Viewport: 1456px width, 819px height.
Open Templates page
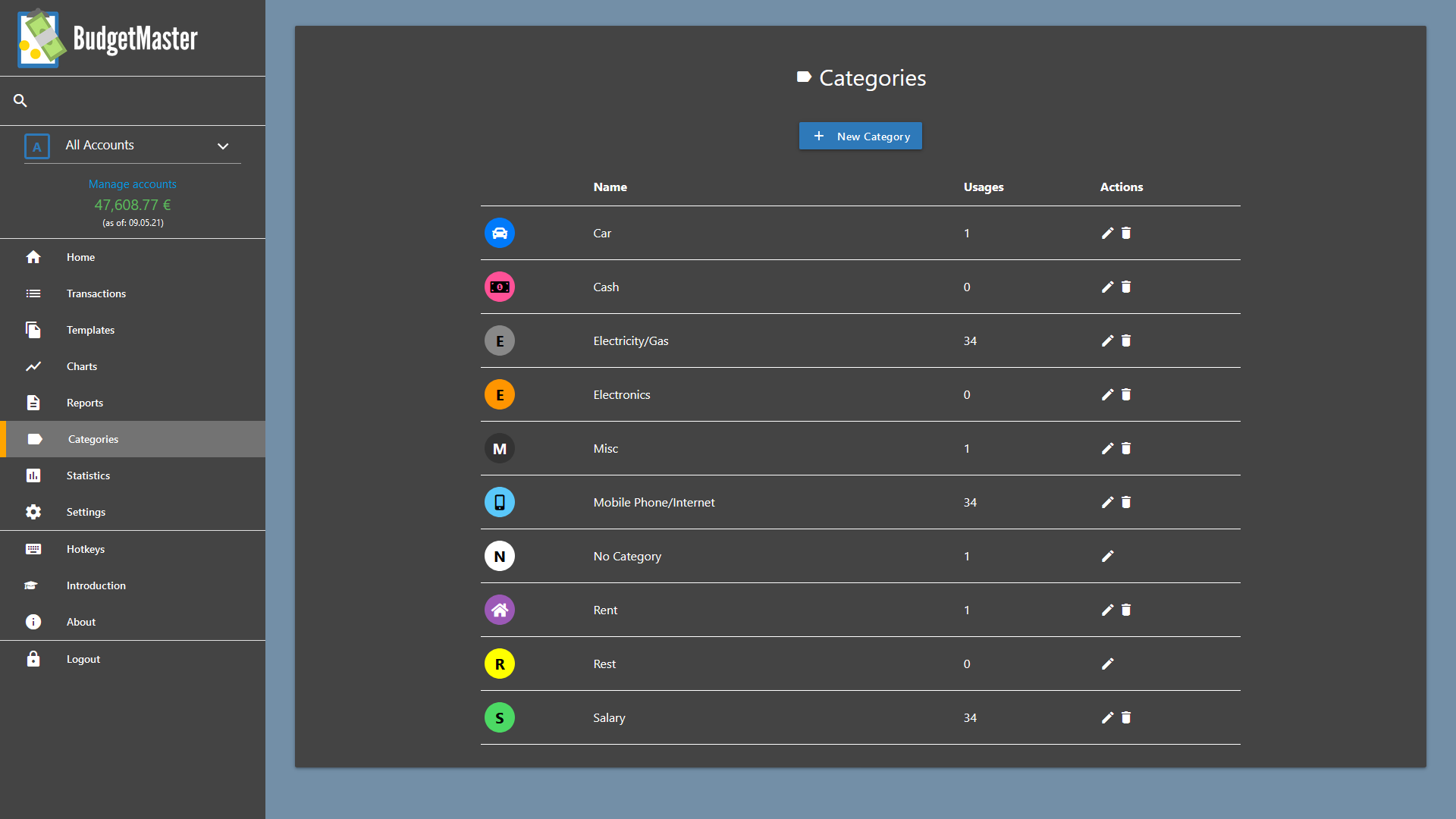coord(133,330)
